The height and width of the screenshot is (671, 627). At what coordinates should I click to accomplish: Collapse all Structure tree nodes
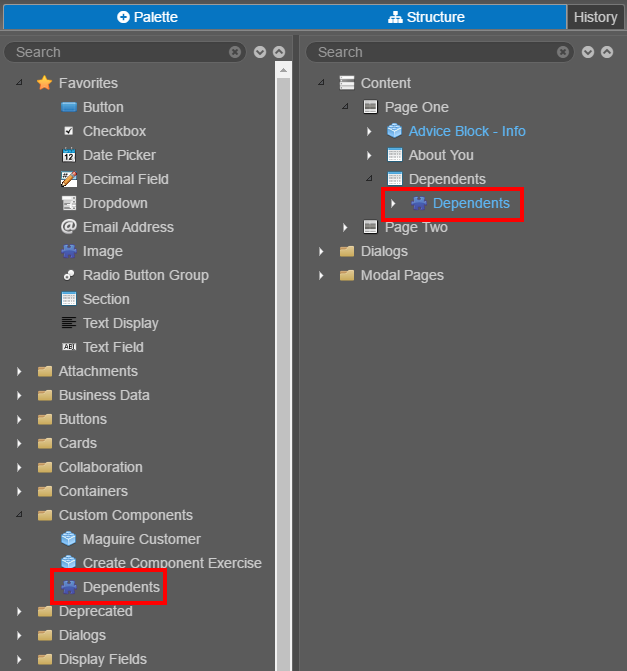(607, 52)
